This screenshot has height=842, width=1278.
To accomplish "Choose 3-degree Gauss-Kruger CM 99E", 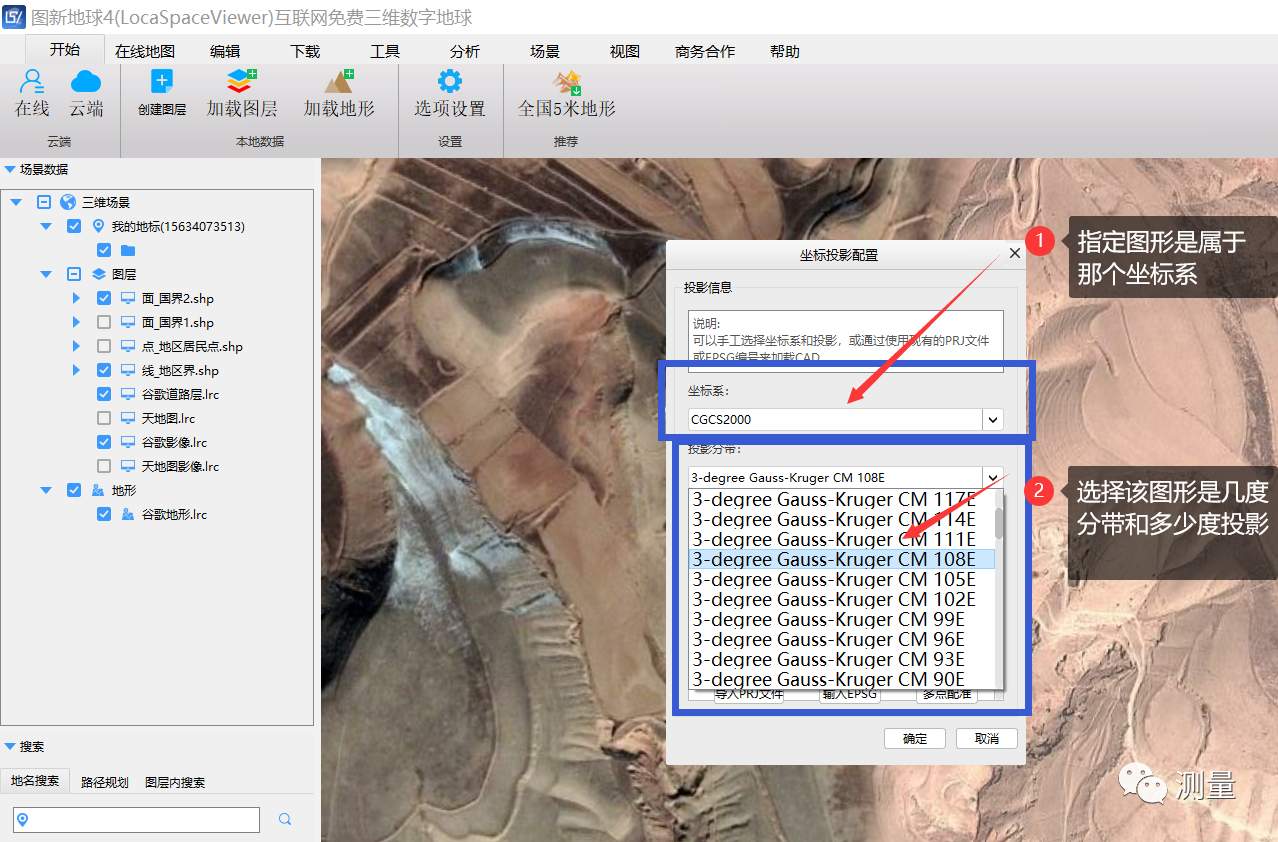I will click(842, 619).
